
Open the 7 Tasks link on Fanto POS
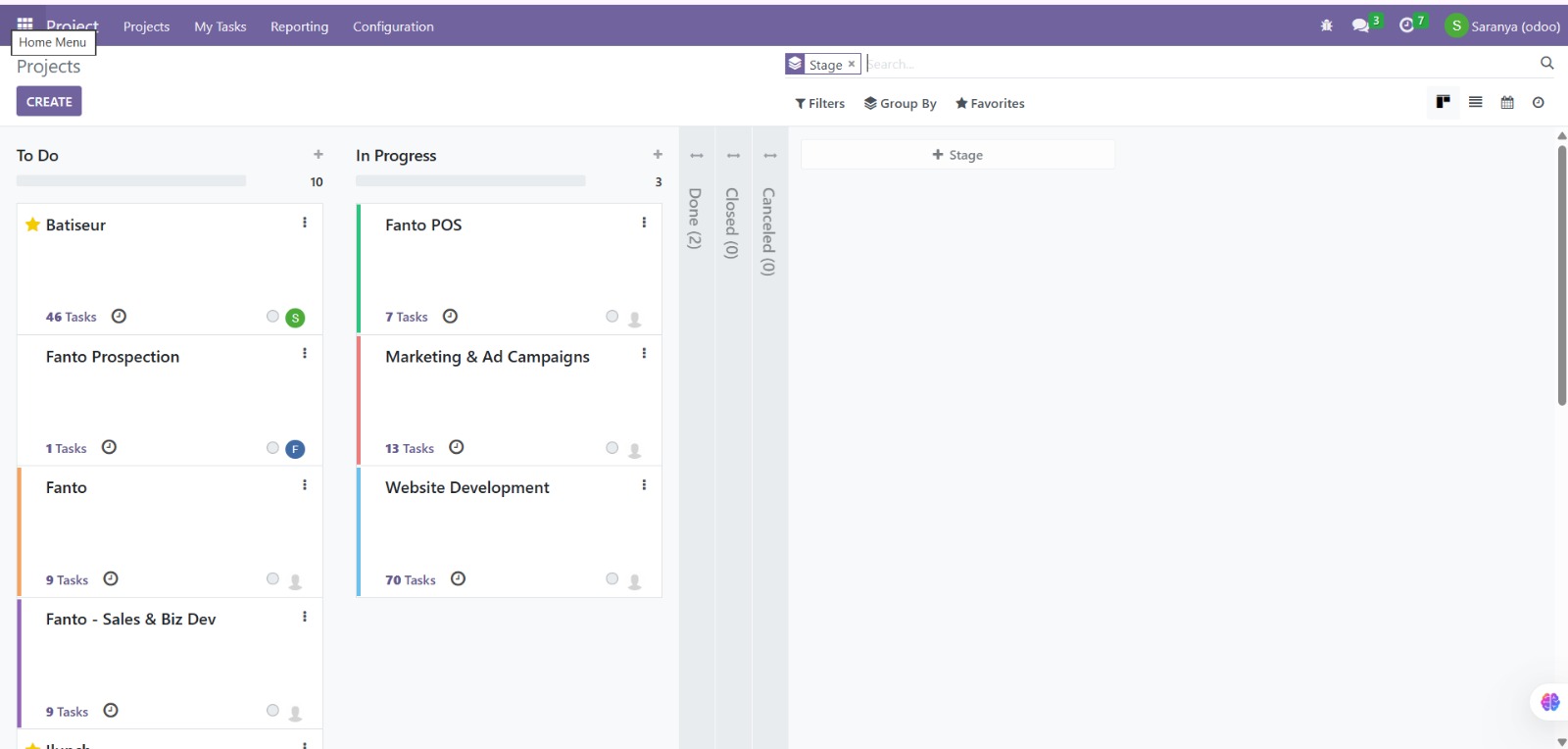(x=406, y=317)
